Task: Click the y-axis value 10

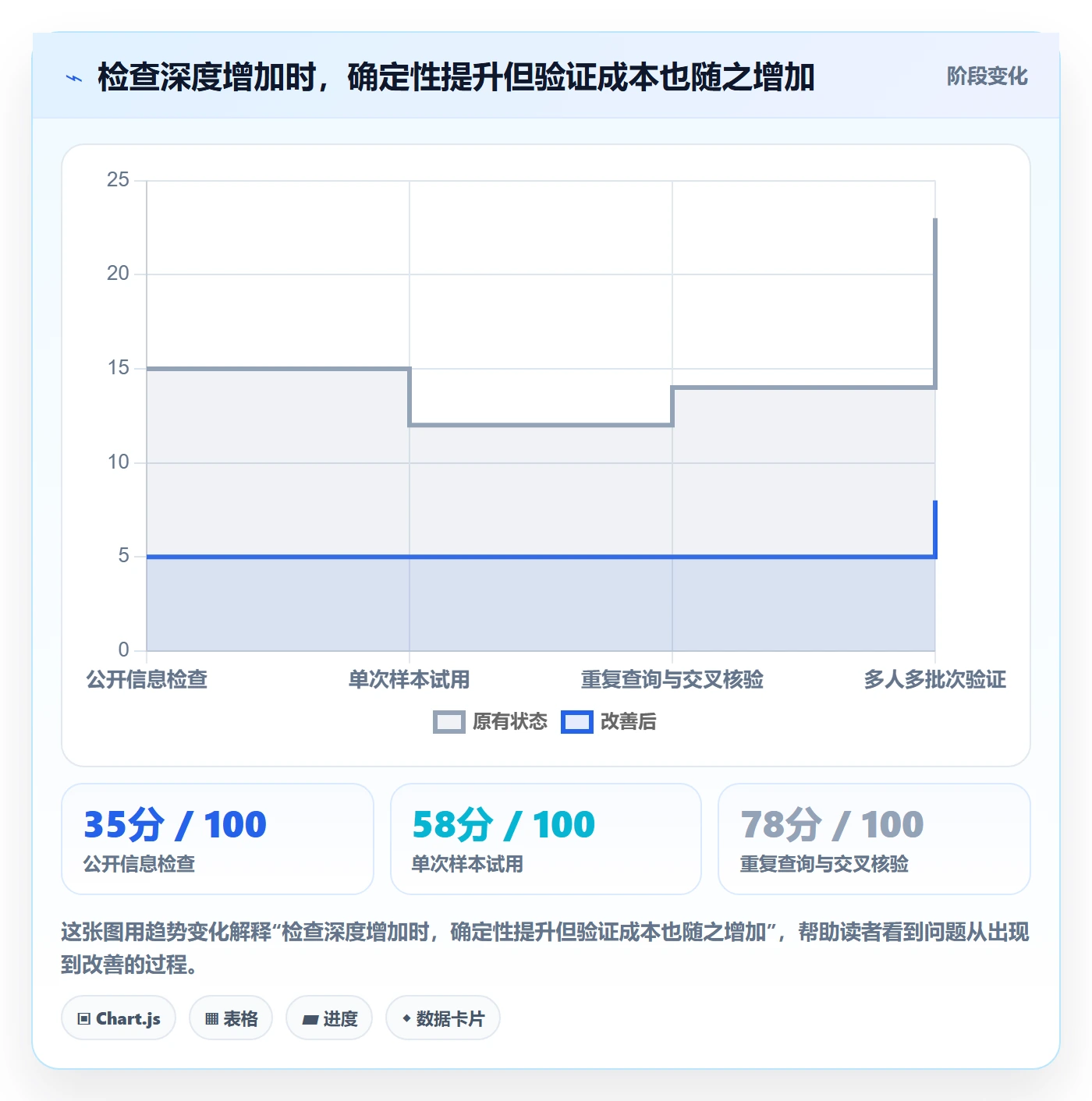Action: 119,462
